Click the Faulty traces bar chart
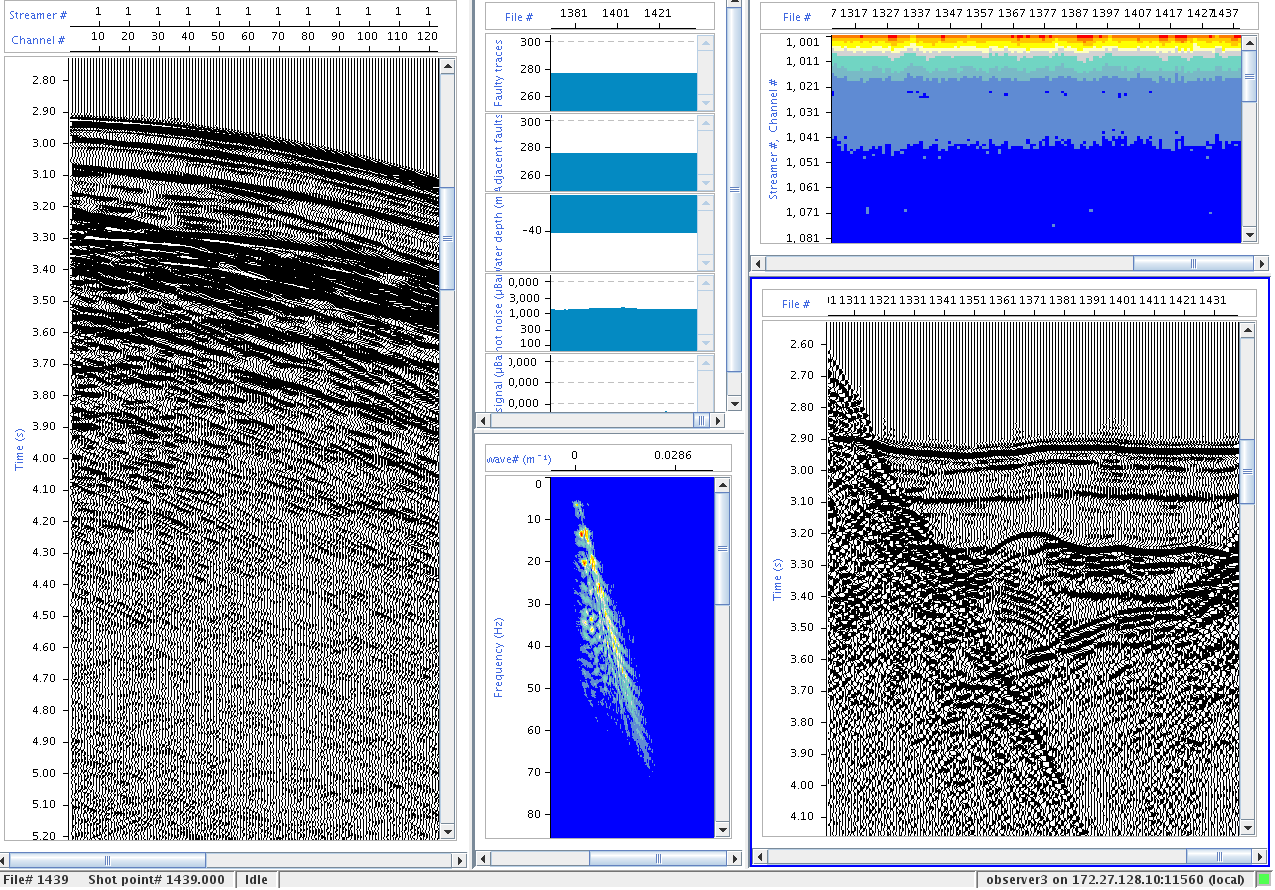 pos(623,73)
